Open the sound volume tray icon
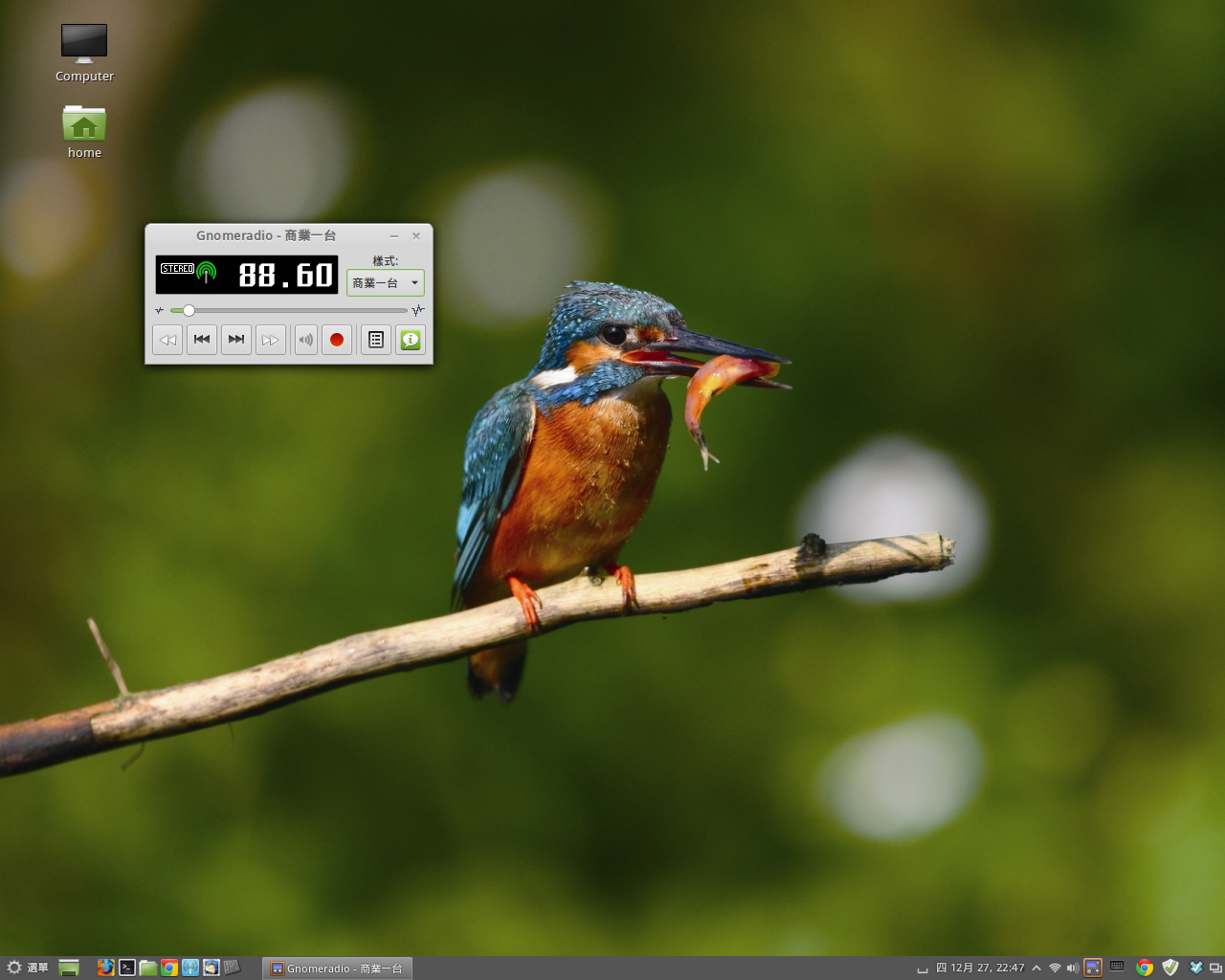The width and height of the screenshot is (1225, 980). (1073, 968)
